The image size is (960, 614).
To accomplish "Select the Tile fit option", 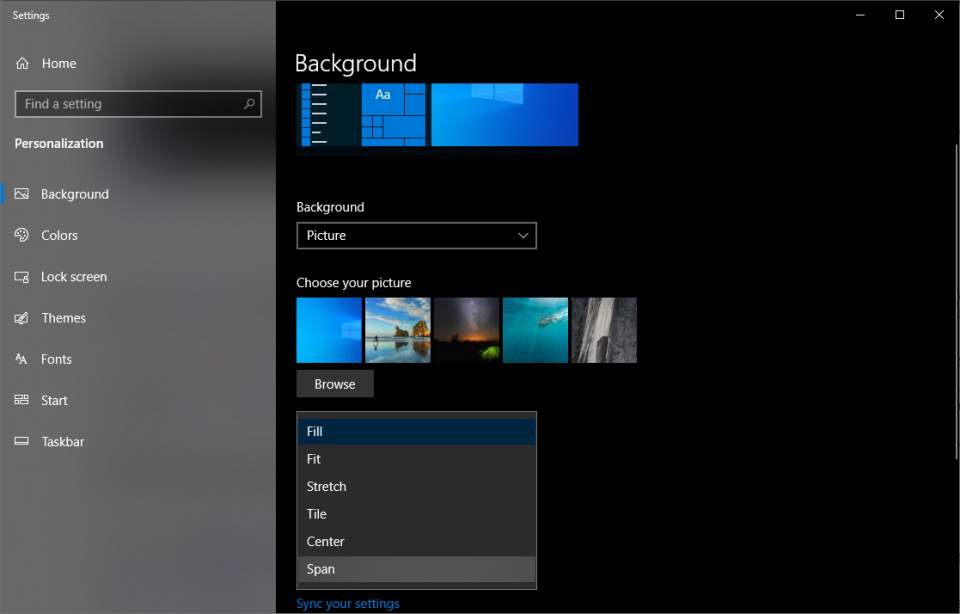I will 416,514.
